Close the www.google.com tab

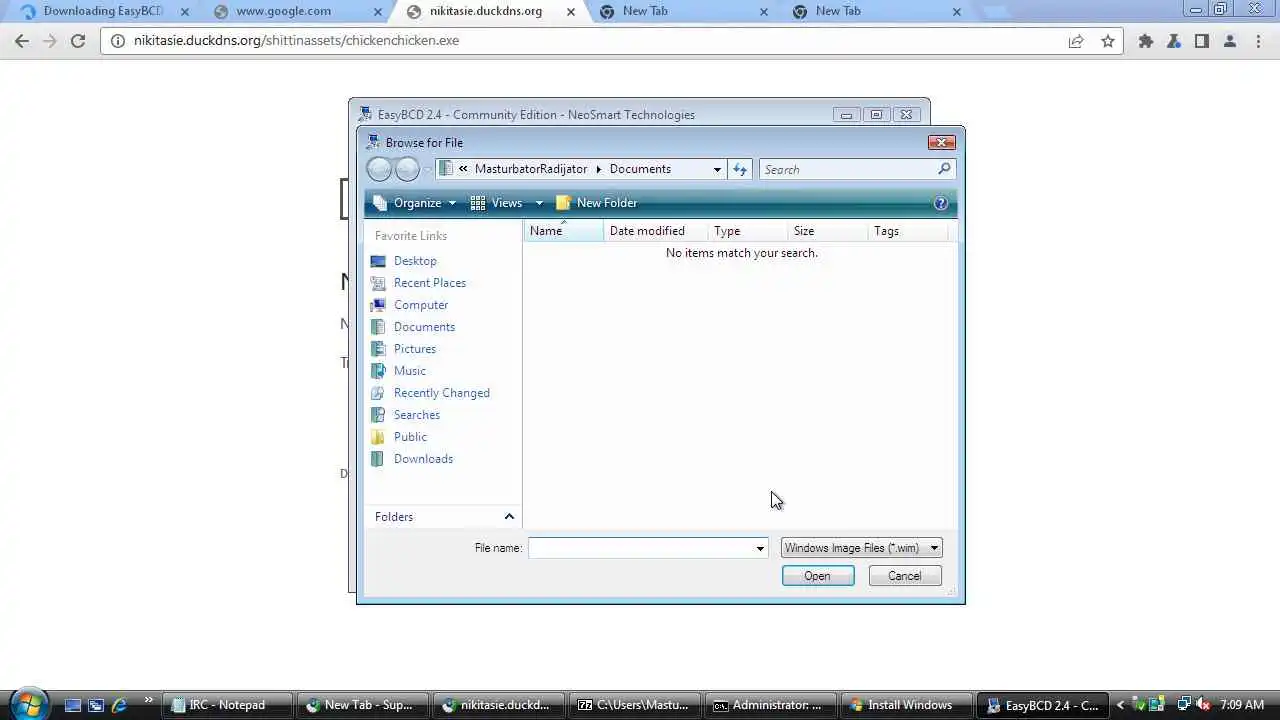point(377,12)
